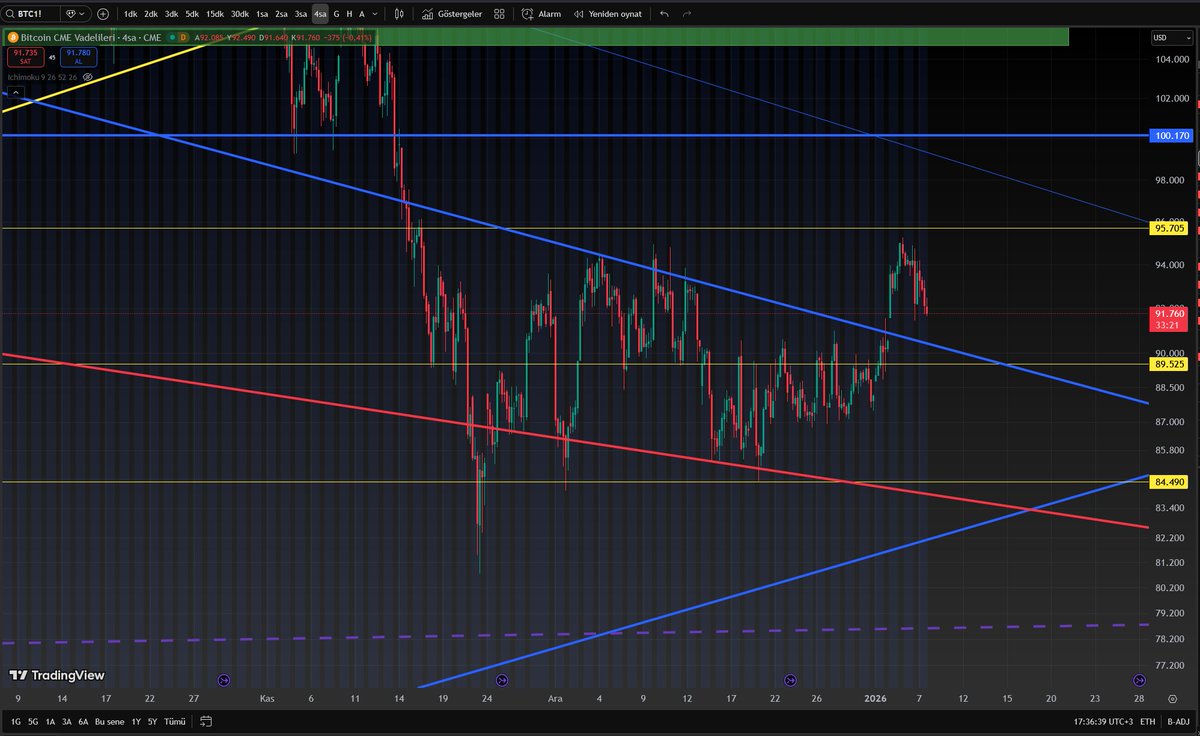Open the time axis settings gear
The image size is (1200, 736).
click(1173, 700)
